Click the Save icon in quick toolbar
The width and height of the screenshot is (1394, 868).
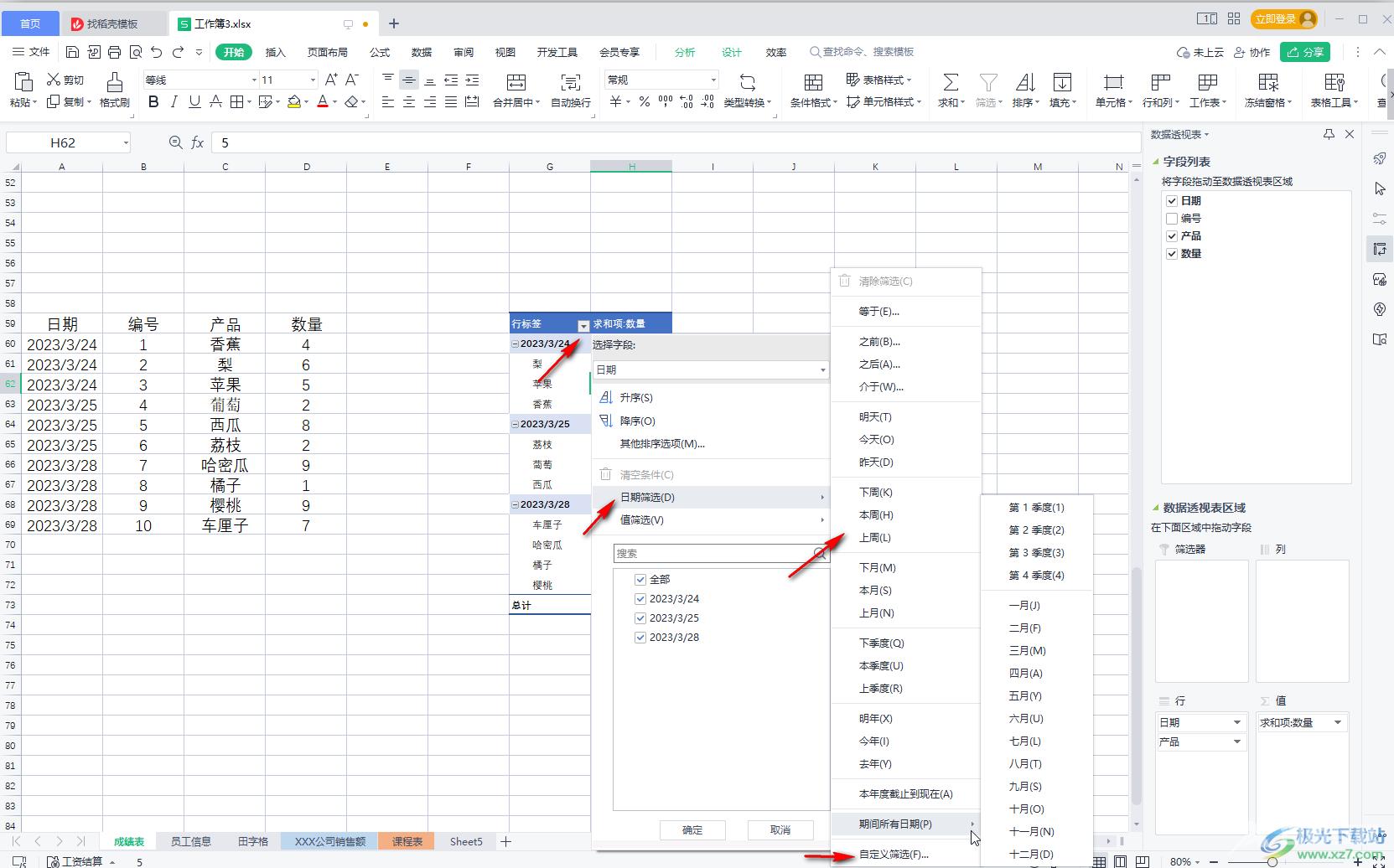[72, 52]
